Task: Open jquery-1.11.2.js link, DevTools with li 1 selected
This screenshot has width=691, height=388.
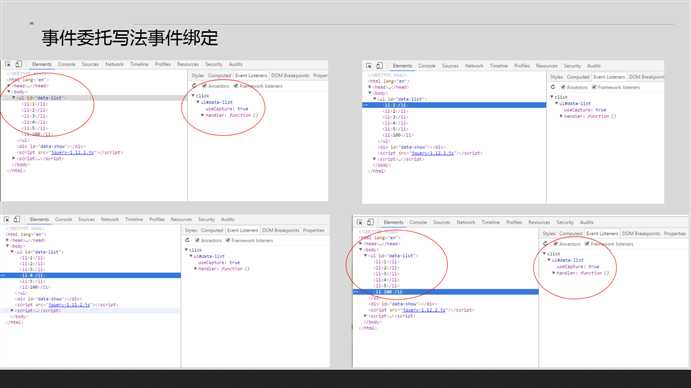Action: click(x=432, y=153)
